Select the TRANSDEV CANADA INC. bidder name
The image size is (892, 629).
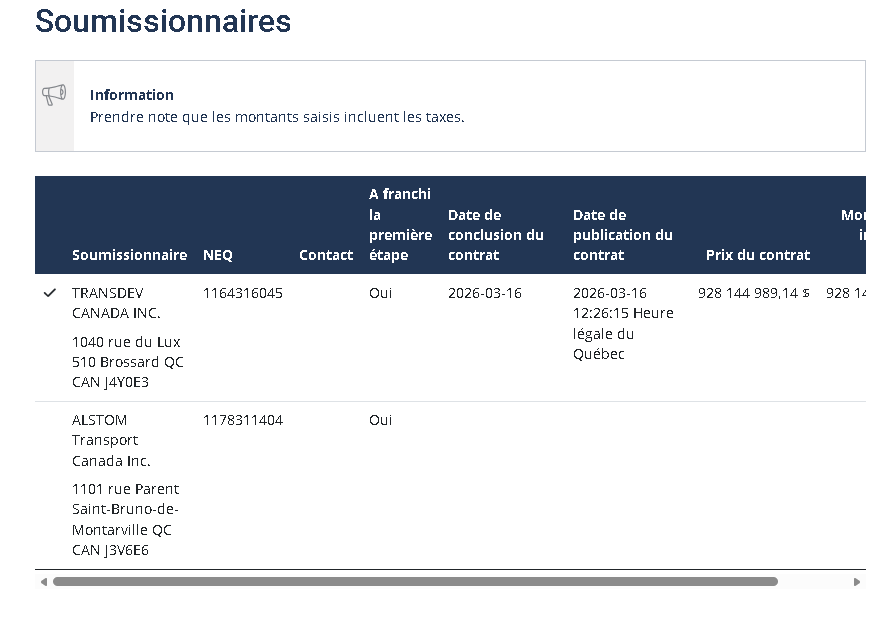[116, 303]
